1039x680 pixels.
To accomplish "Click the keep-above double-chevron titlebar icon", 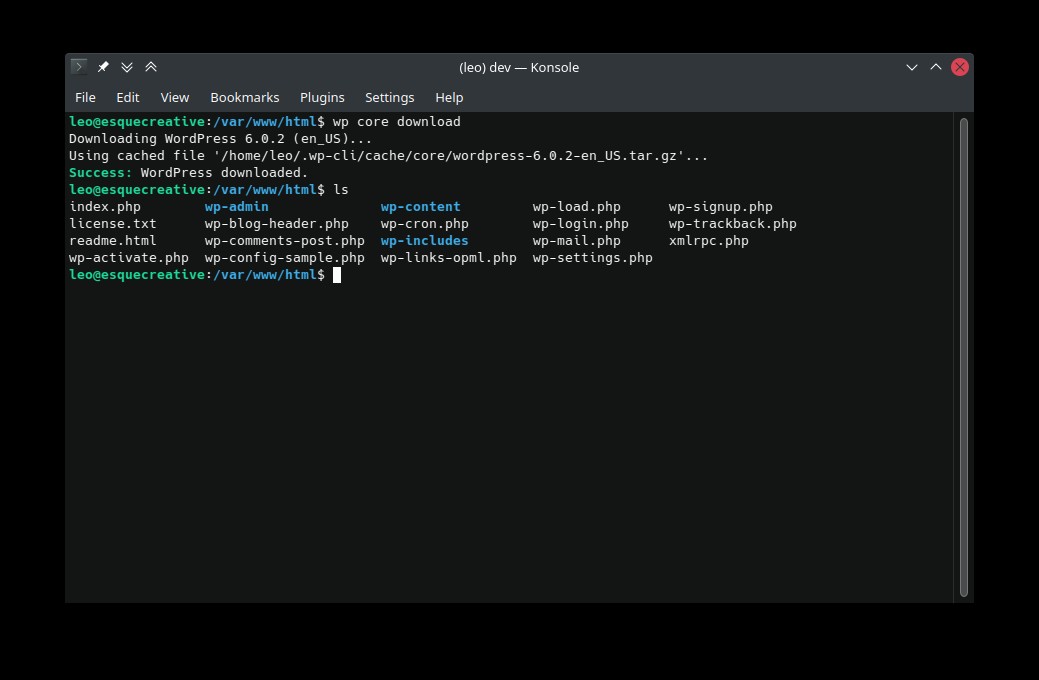I will (151, 66).
